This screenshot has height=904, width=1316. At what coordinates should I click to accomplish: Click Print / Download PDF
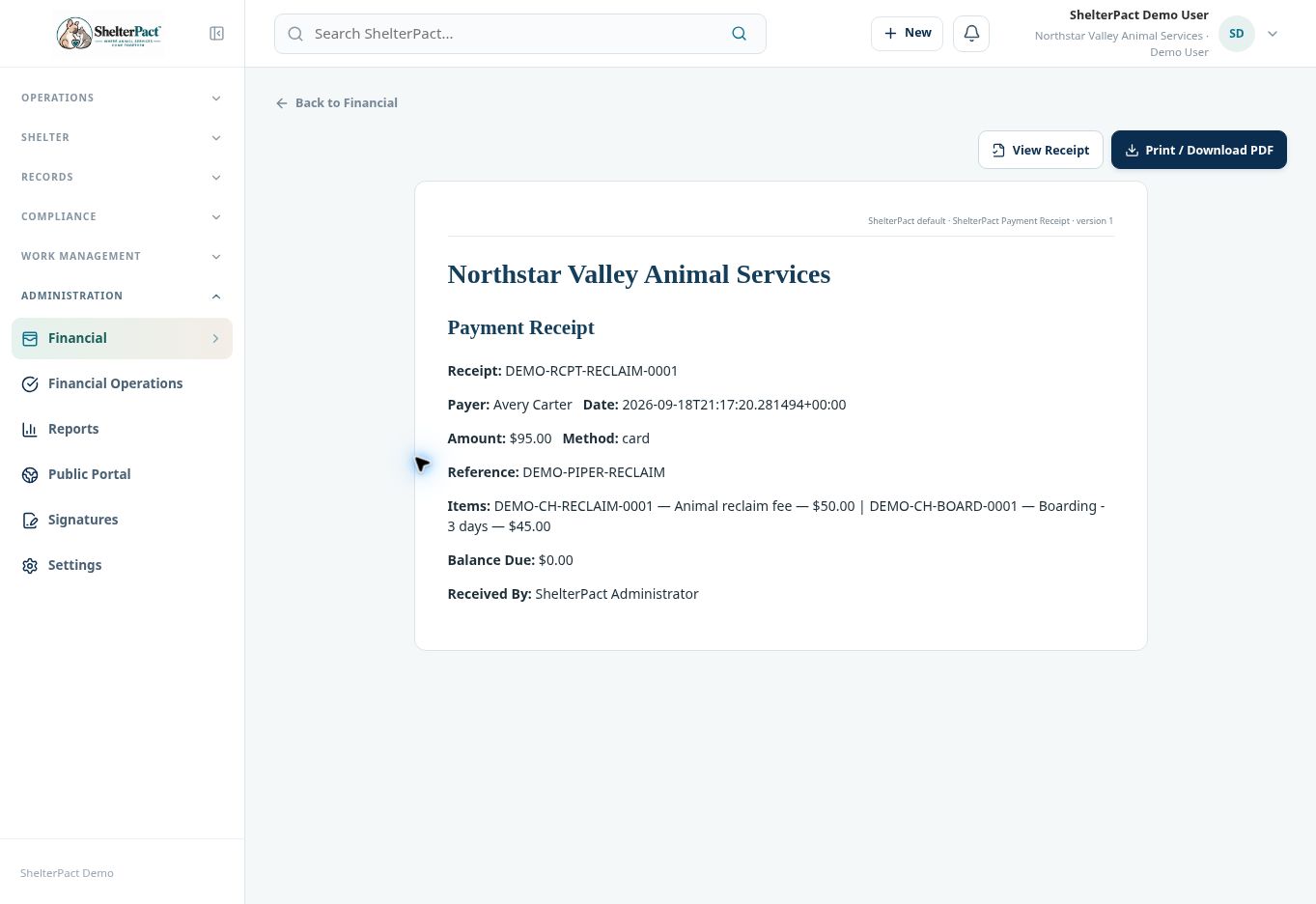click(x=1198, y=150)
